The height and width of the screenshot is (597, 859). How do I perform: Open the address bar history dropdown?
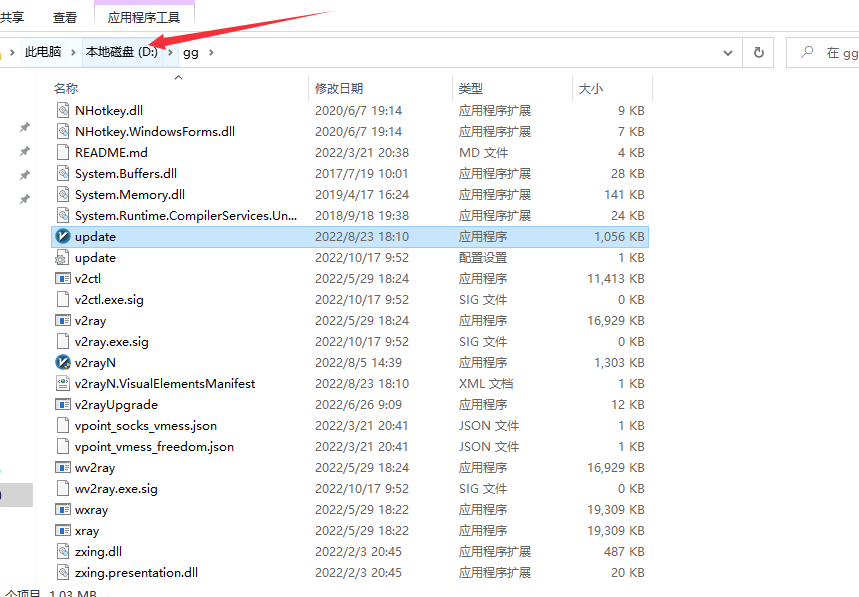[728, 53]
